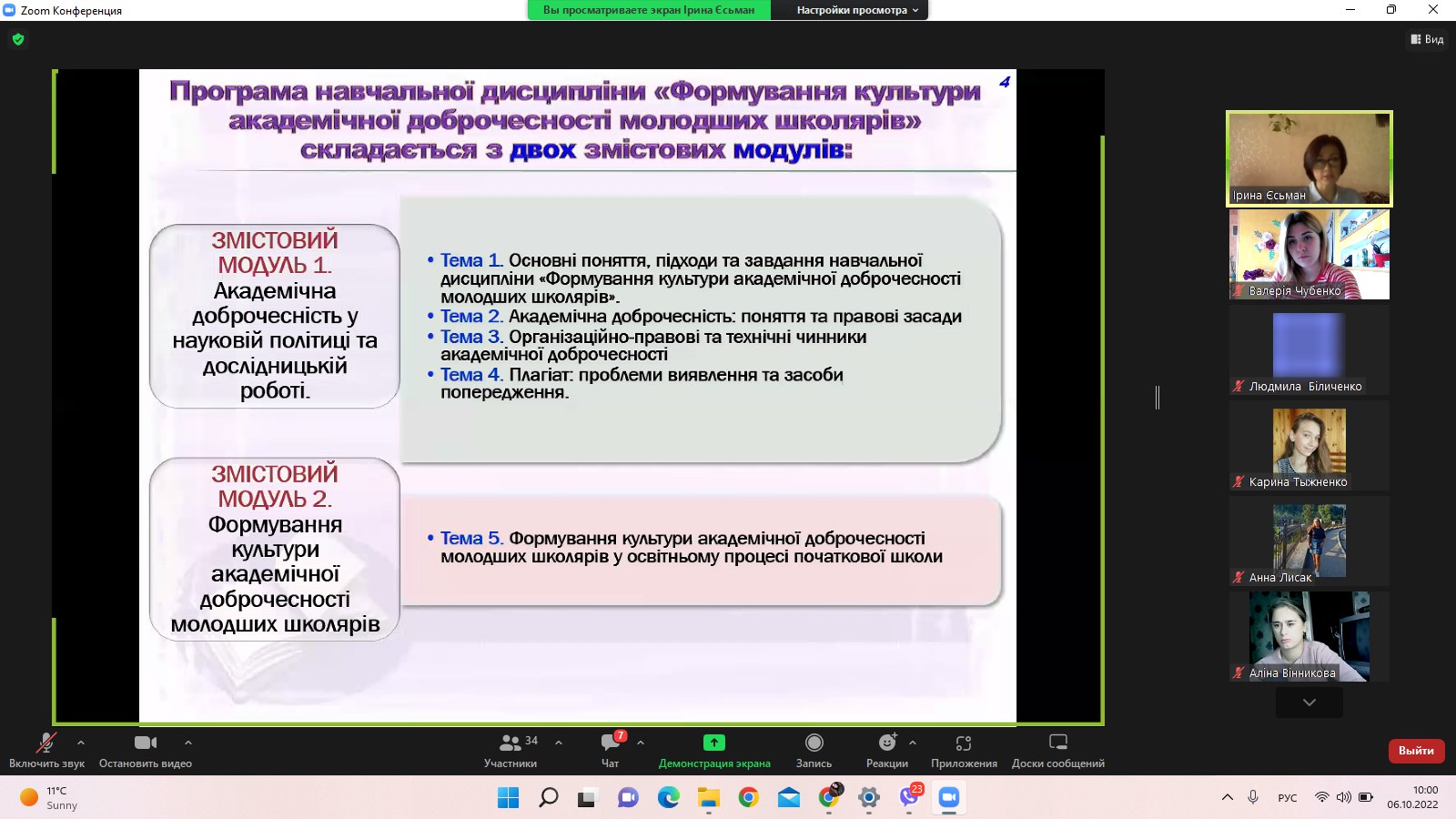Open Google Chrome from the taskbar
The height and width of the screenshot is (819, 1456).
click(748, 798)
